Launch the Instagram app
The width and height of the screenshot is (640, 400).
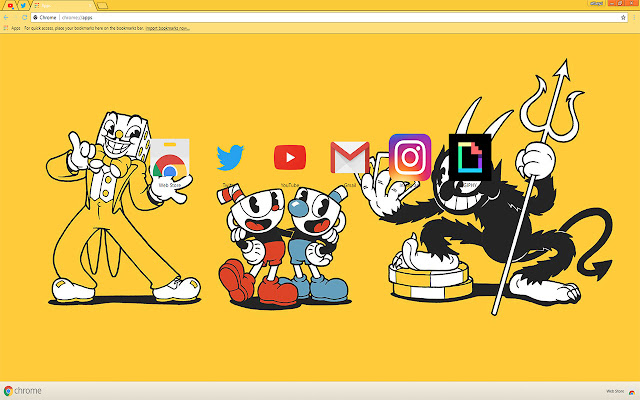point(410,160)
